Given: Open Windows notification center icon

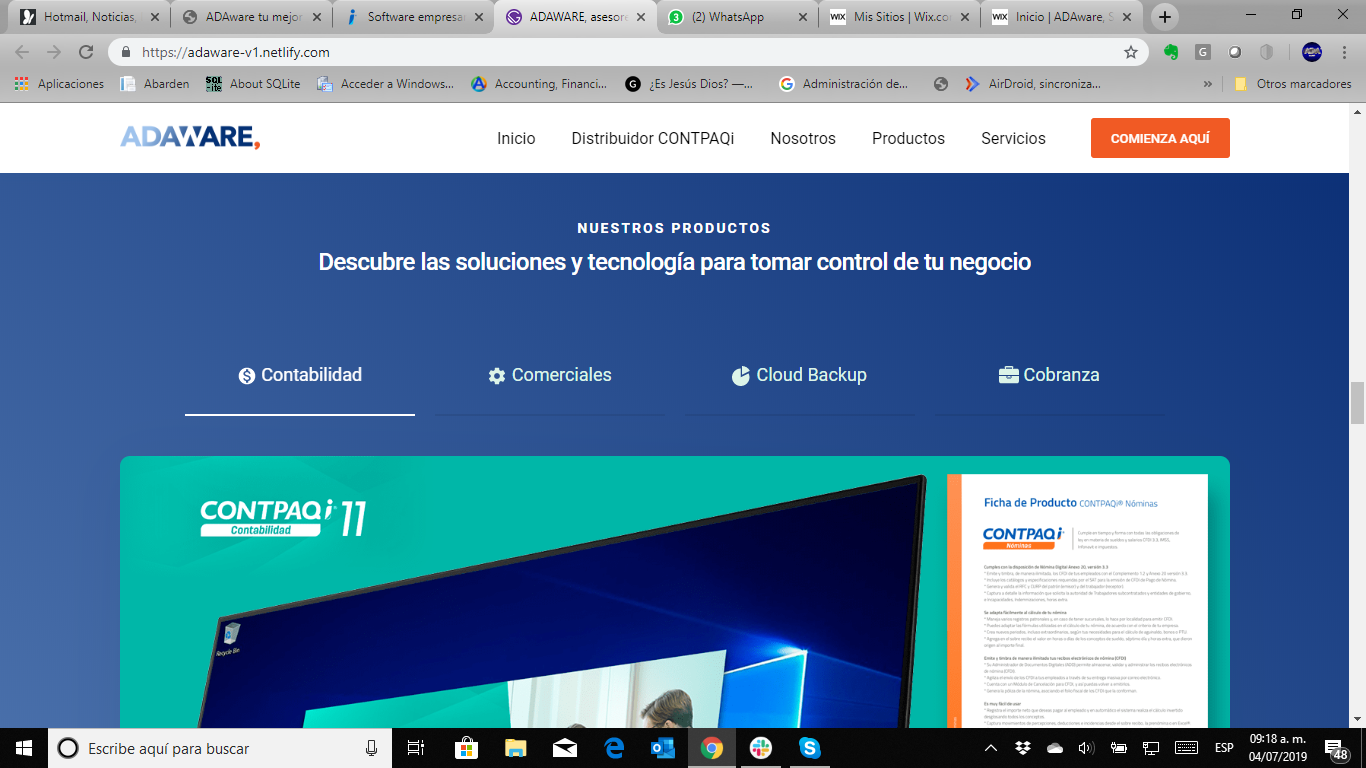Looking at the screenshot, I should coord(1335,748).
